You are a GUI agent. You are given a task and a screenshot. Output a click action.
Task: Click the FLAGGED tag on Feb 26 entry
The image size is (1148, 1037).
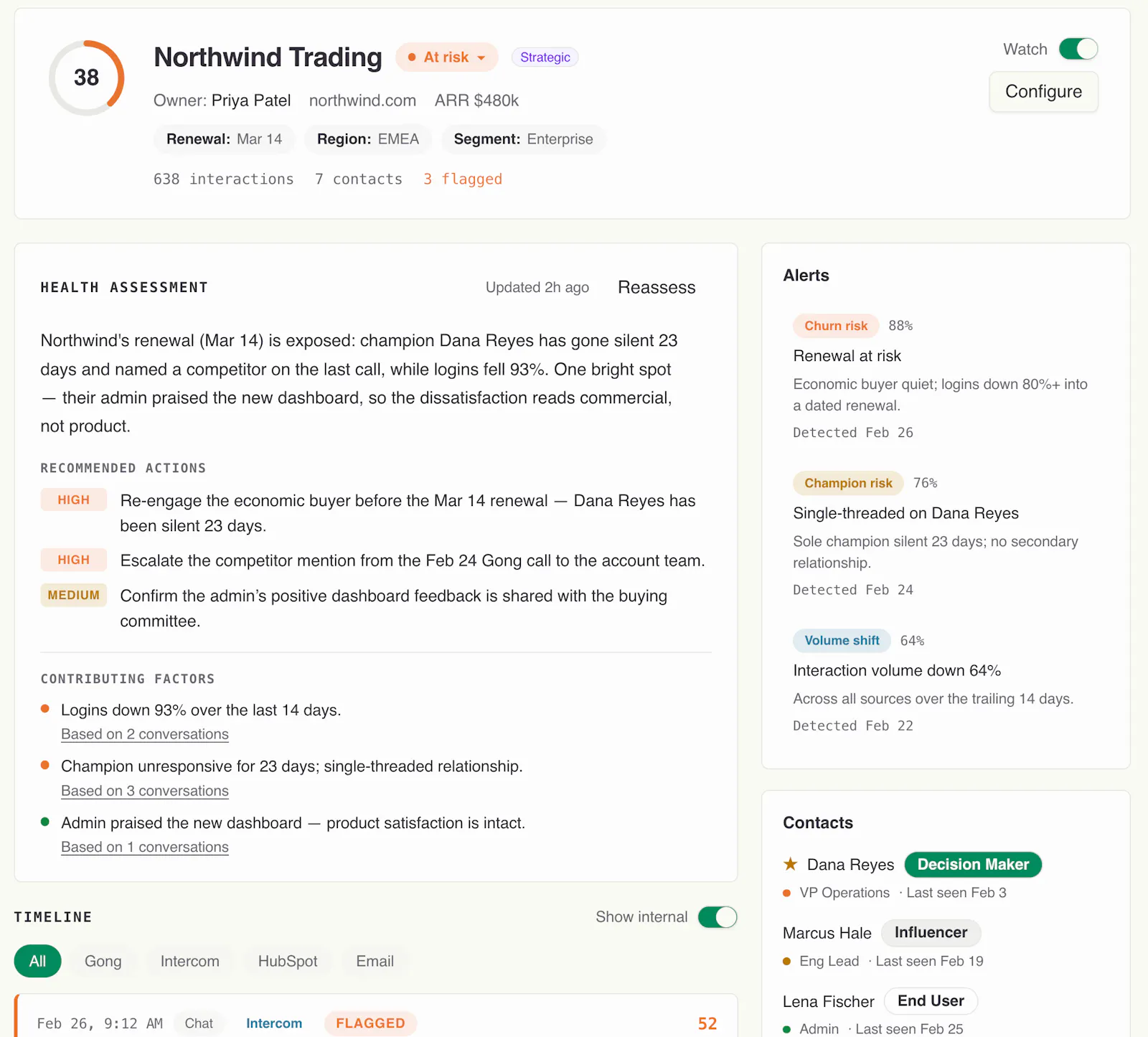tap(370, 1023)
